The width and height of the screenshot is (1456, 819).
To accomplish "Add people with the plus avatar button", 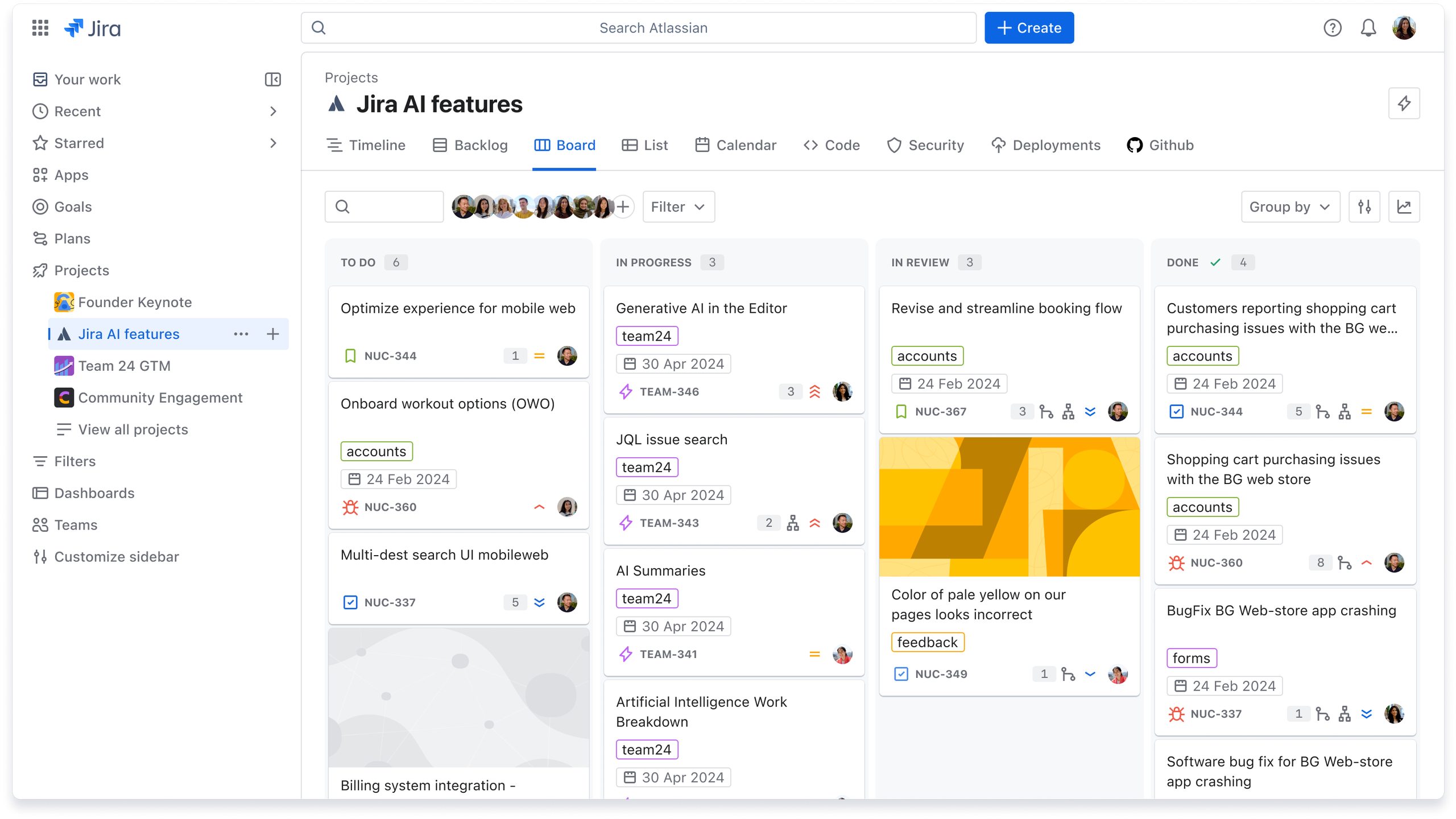I will click(623, 206).
